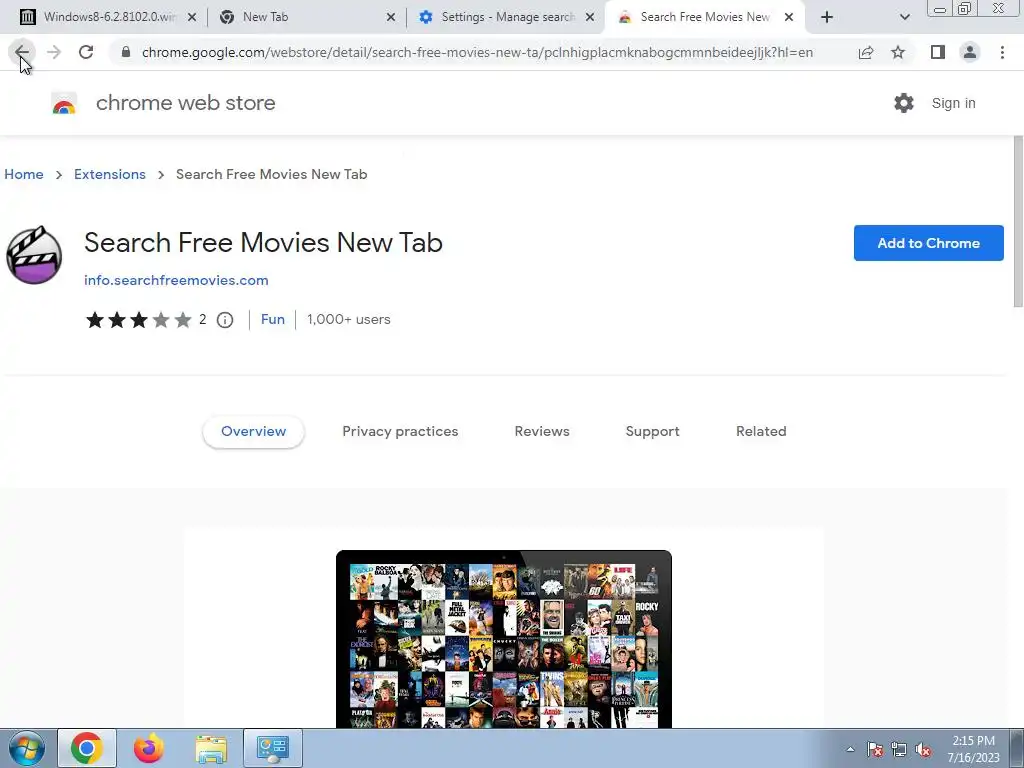The height and width of the screenshot is (768, 1024).
Task: Open the Fun category link
Action: click(x=272, y=319)
